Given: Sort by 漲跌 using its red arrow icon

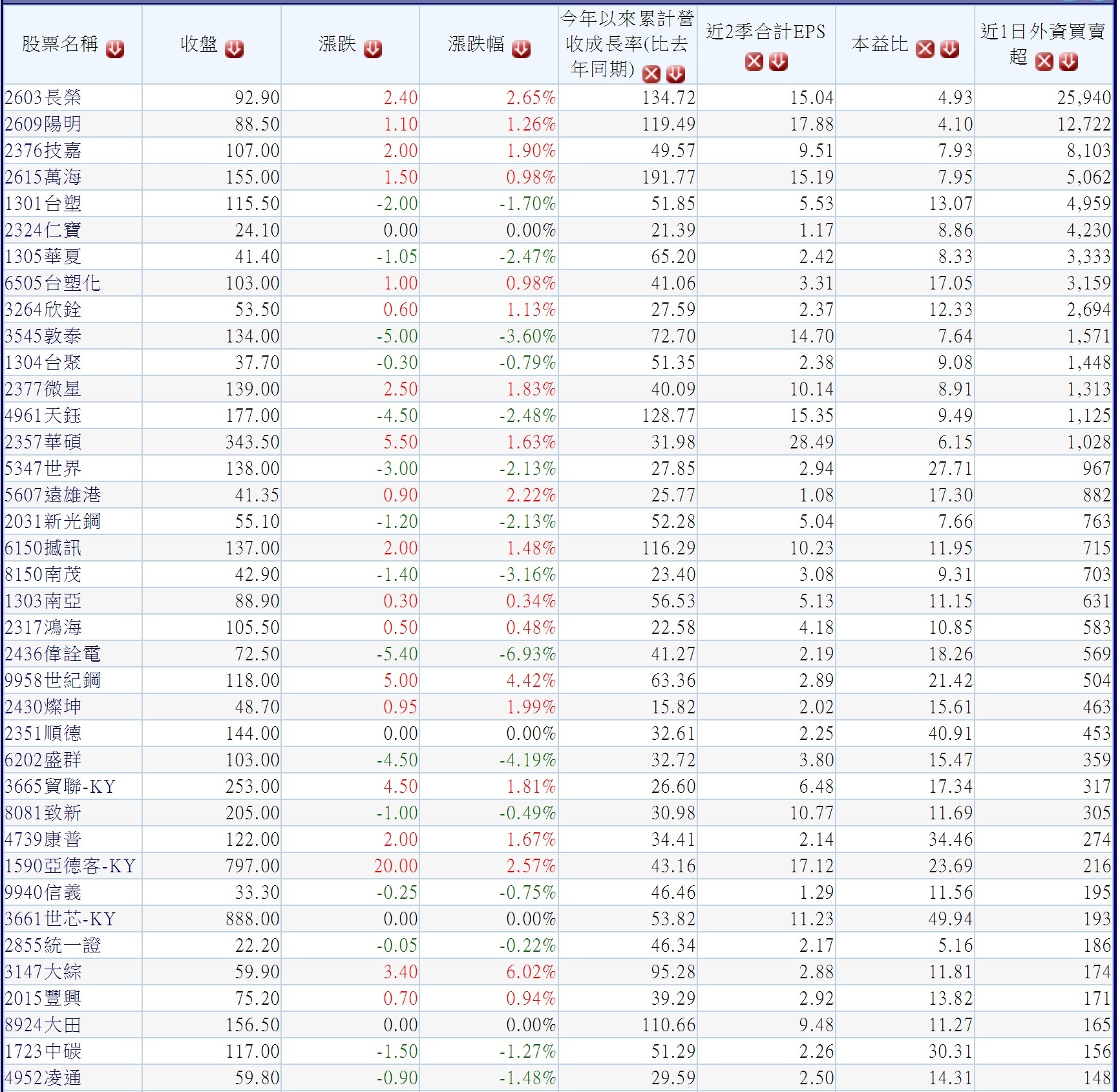Looking at the screenshot, I should [x=372, y=48].
